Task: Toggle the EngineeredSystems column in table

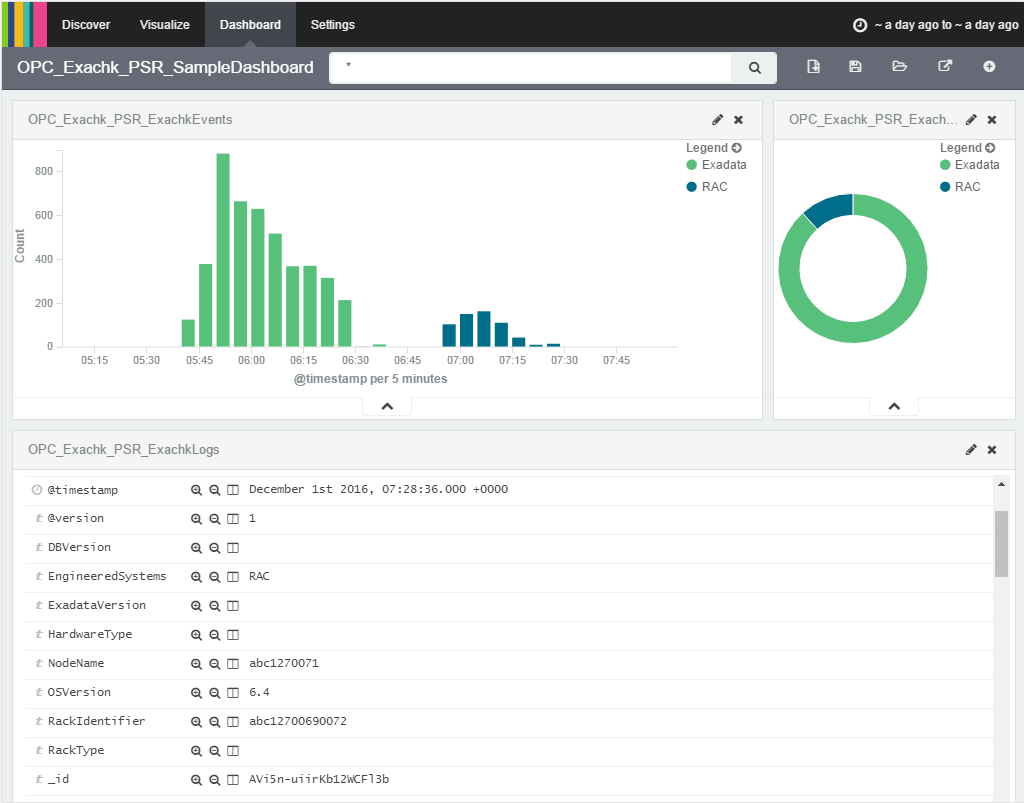Action: click(232, 576)
